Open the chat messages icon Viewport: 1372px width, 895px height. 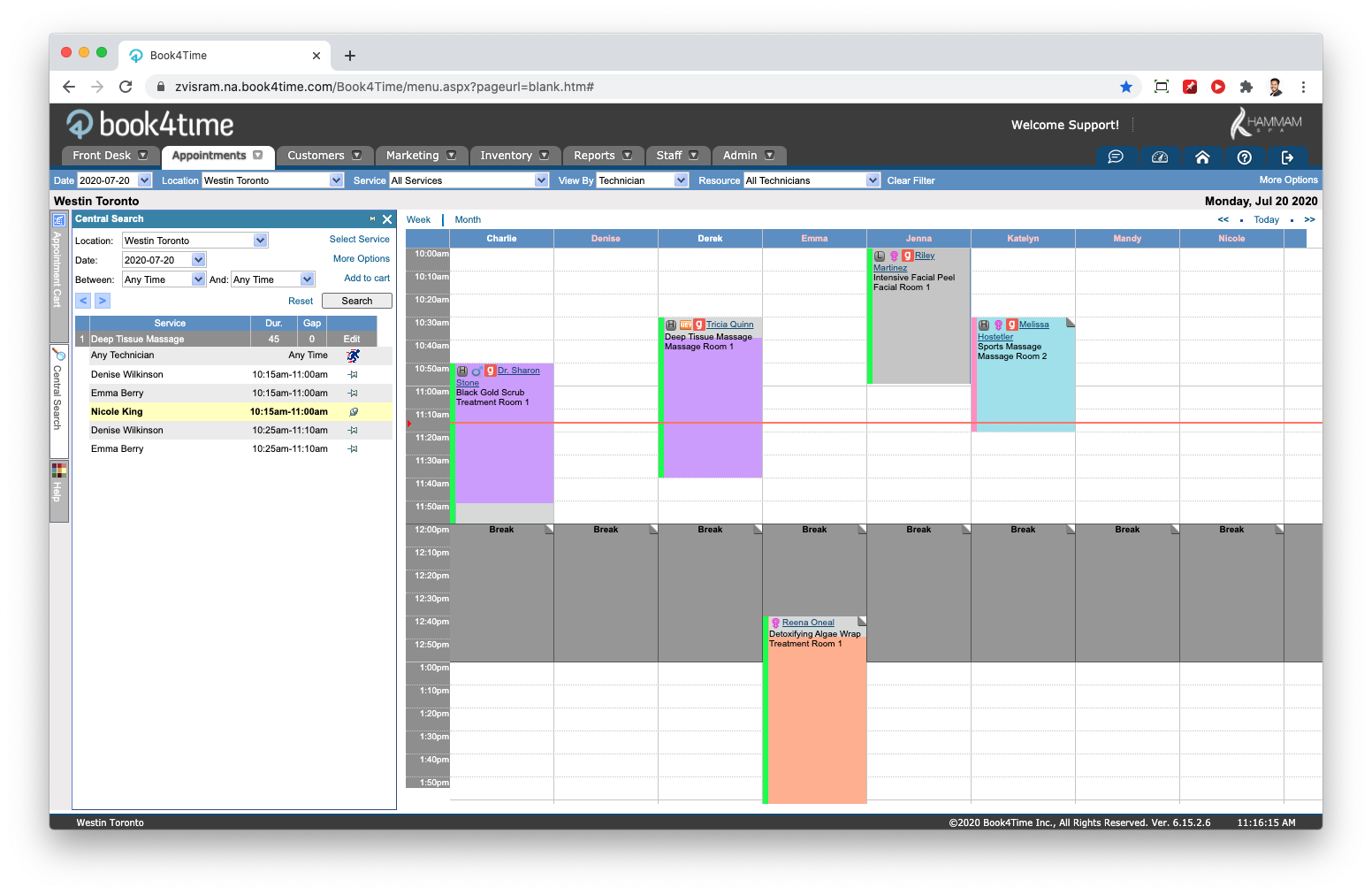pos(1116,157)
